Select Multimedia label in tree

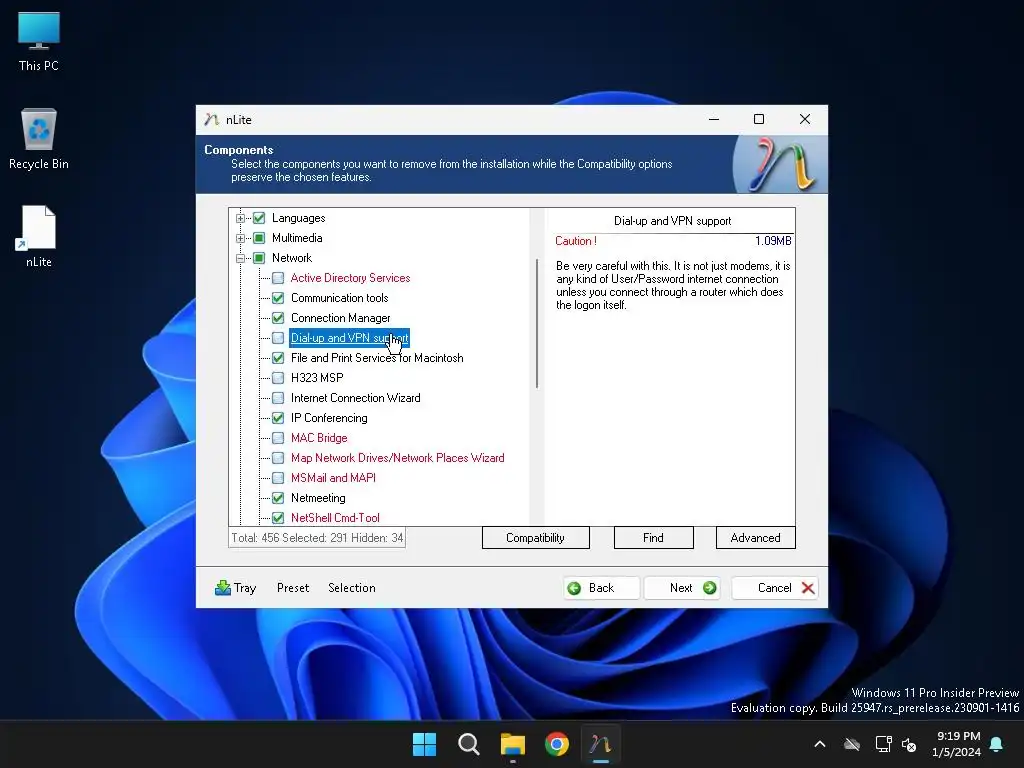tap(297, 238)
